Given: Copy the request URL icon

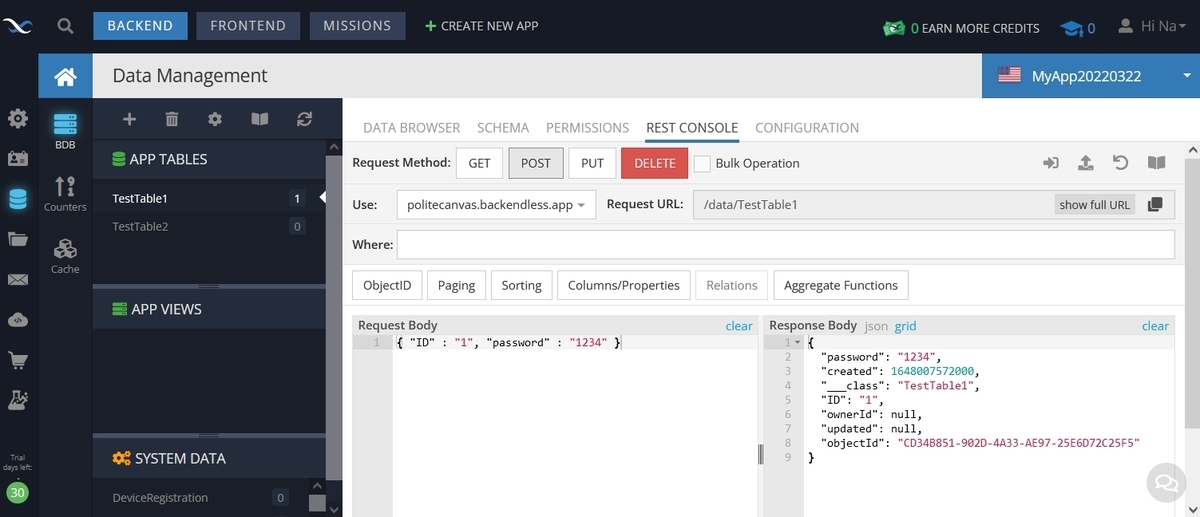Looking at the screenshot, I should tap(1155, 204).
